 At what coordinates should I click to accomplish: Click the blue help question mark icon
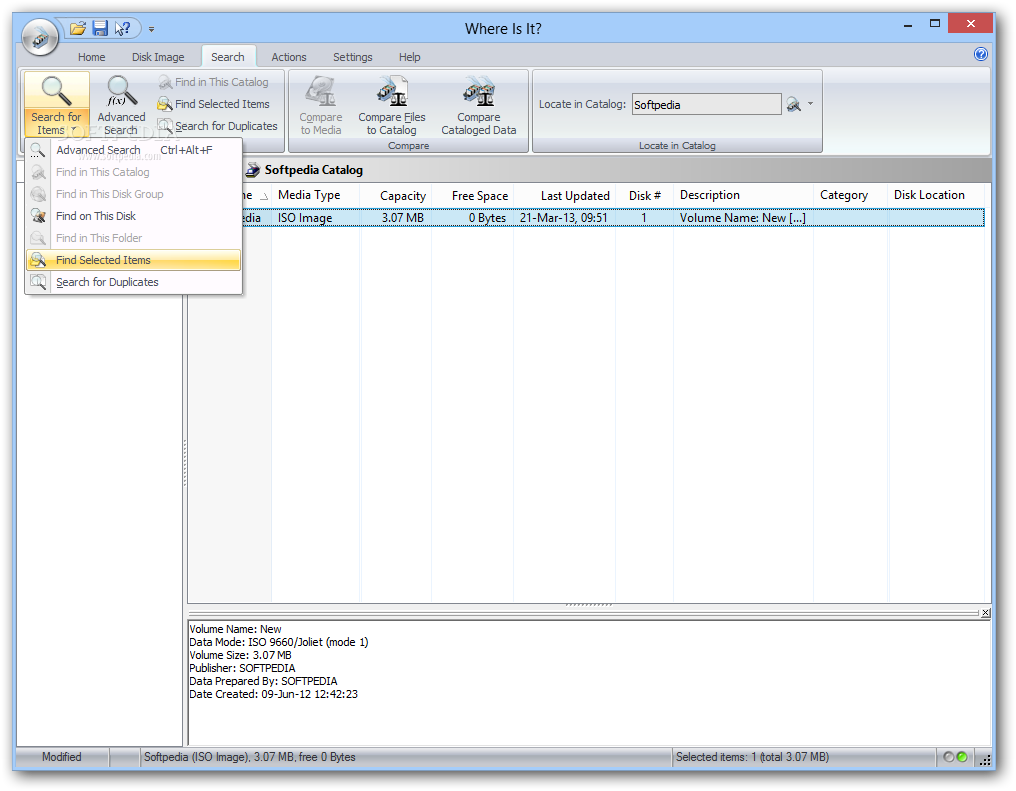coord(981,54)
